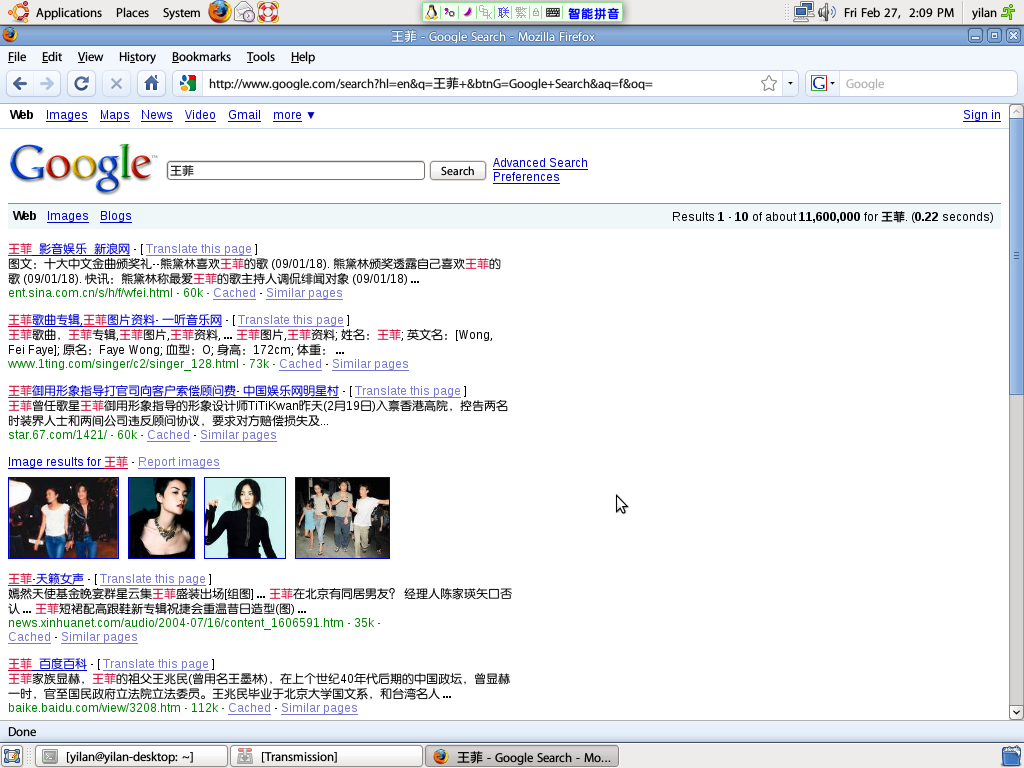Viewport: 1024px width, 768px height.
Task: Open the clock showing Fri Feb 27
Action: (899, 12)
